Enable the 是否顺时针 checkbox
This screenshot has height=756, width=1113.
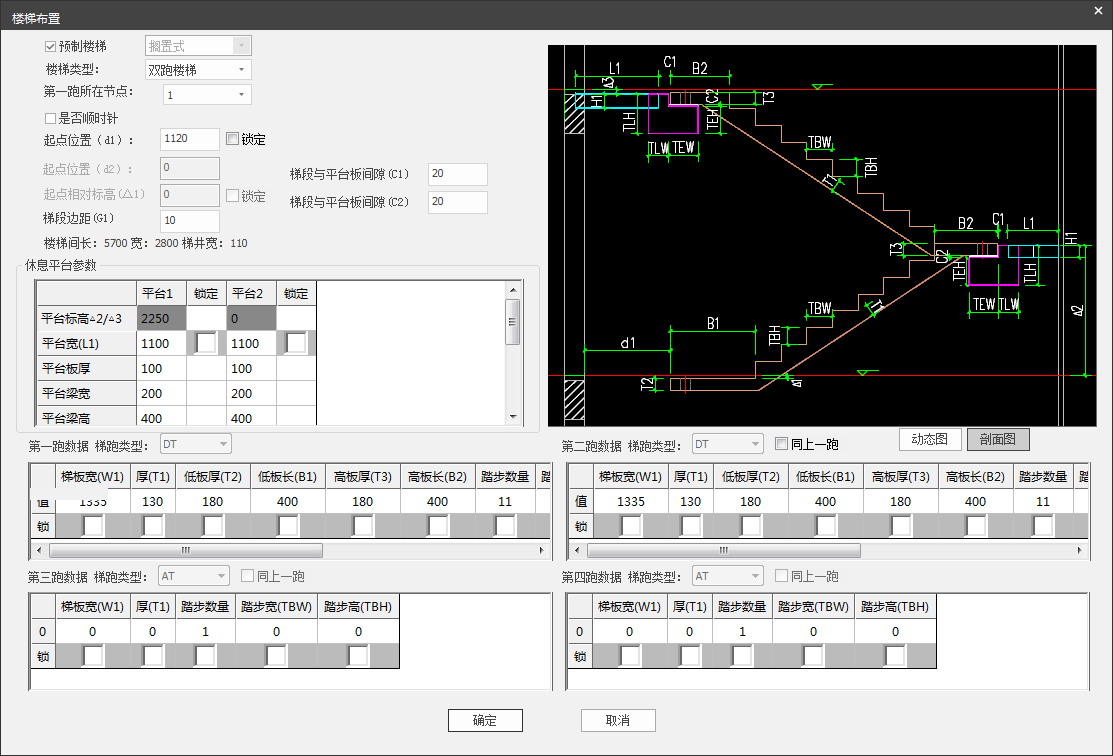pos(51,118)
